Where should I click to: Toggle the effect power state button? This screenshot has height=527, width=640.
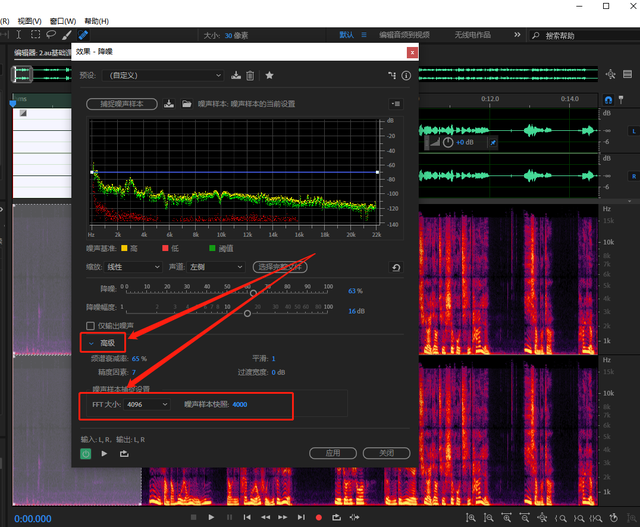87,453
